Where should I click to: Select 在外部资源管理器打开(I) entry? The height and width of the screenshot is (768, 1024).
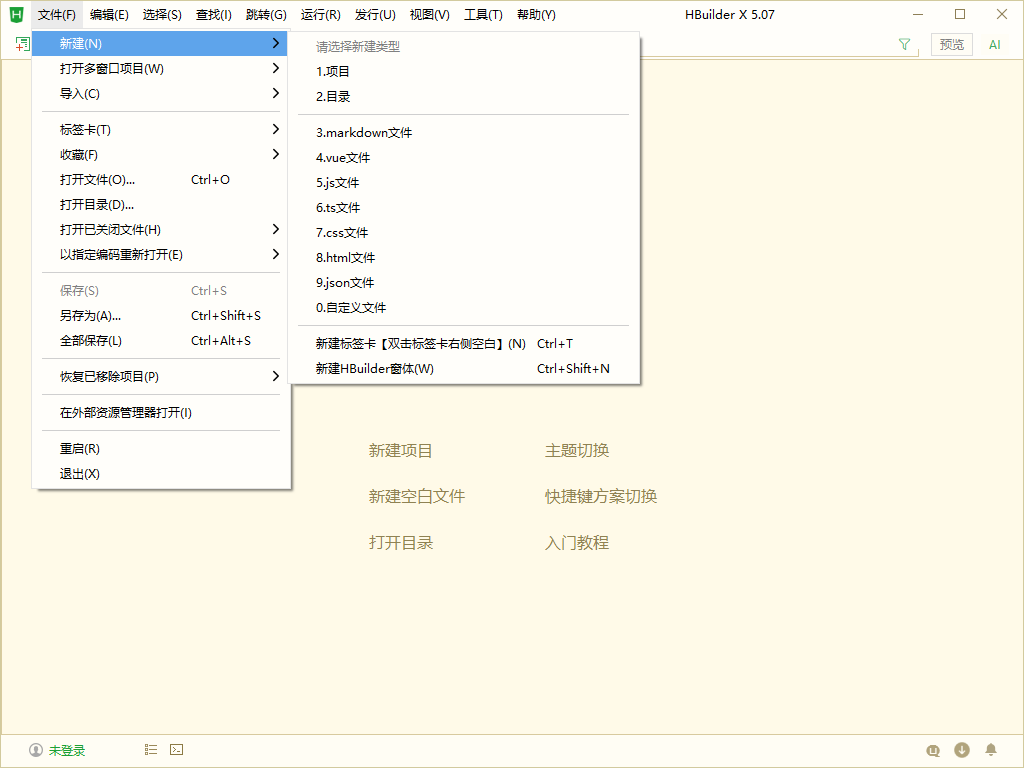tap(161, 412)
